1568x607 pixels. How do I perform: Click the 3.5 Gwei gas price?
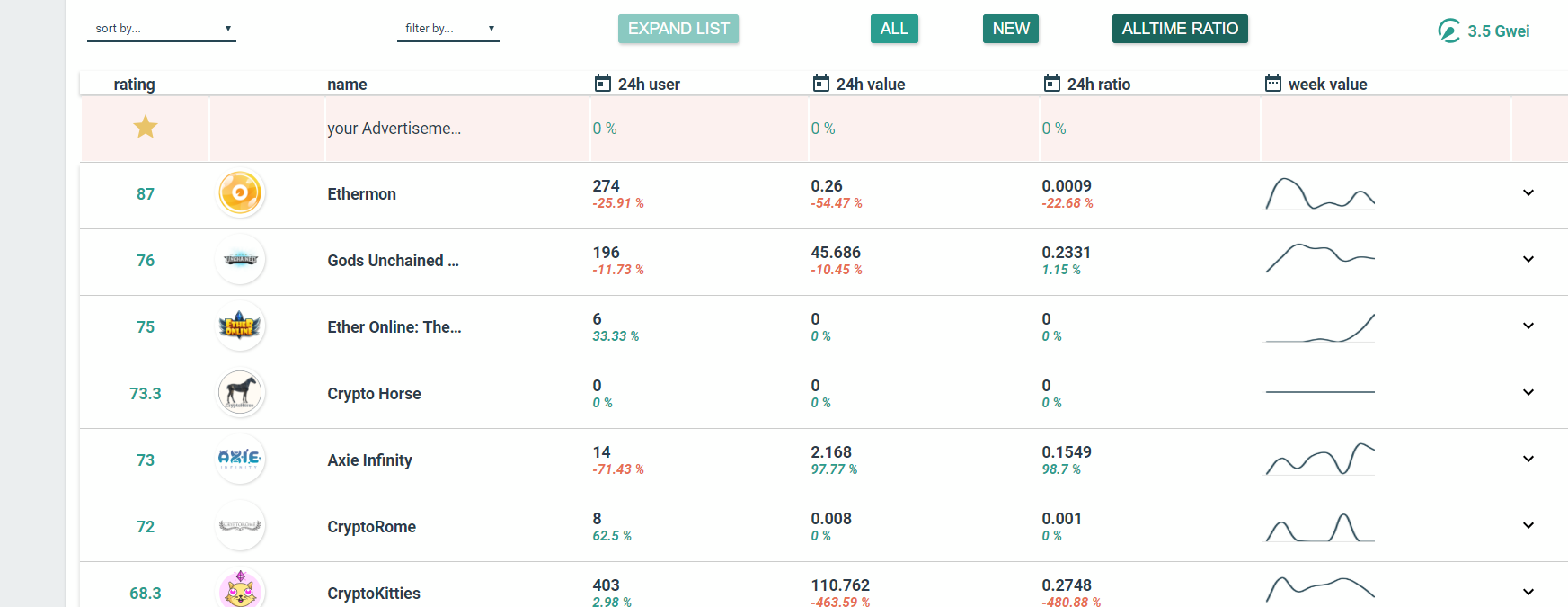(1499, 31)
